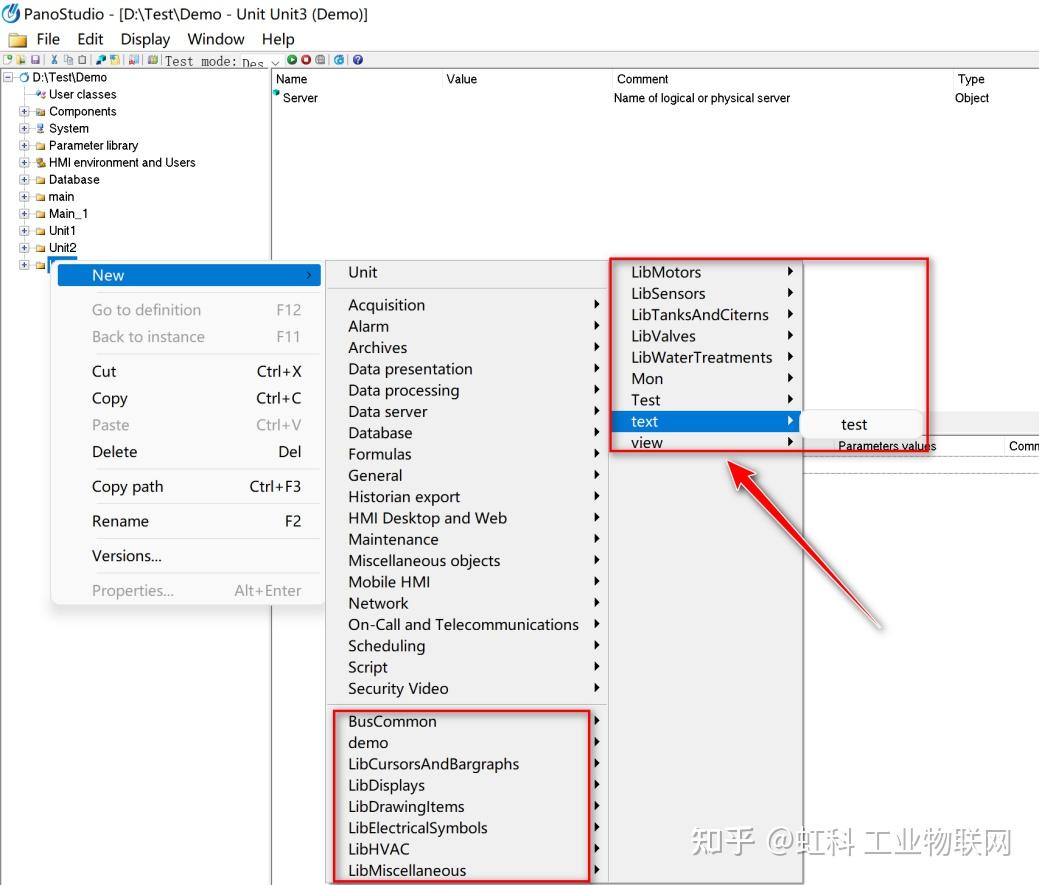Image resolution: width=1039 pixels, height=885 pixels.
Task: Select "test" in the text submenu
Action: coord(853,425)
